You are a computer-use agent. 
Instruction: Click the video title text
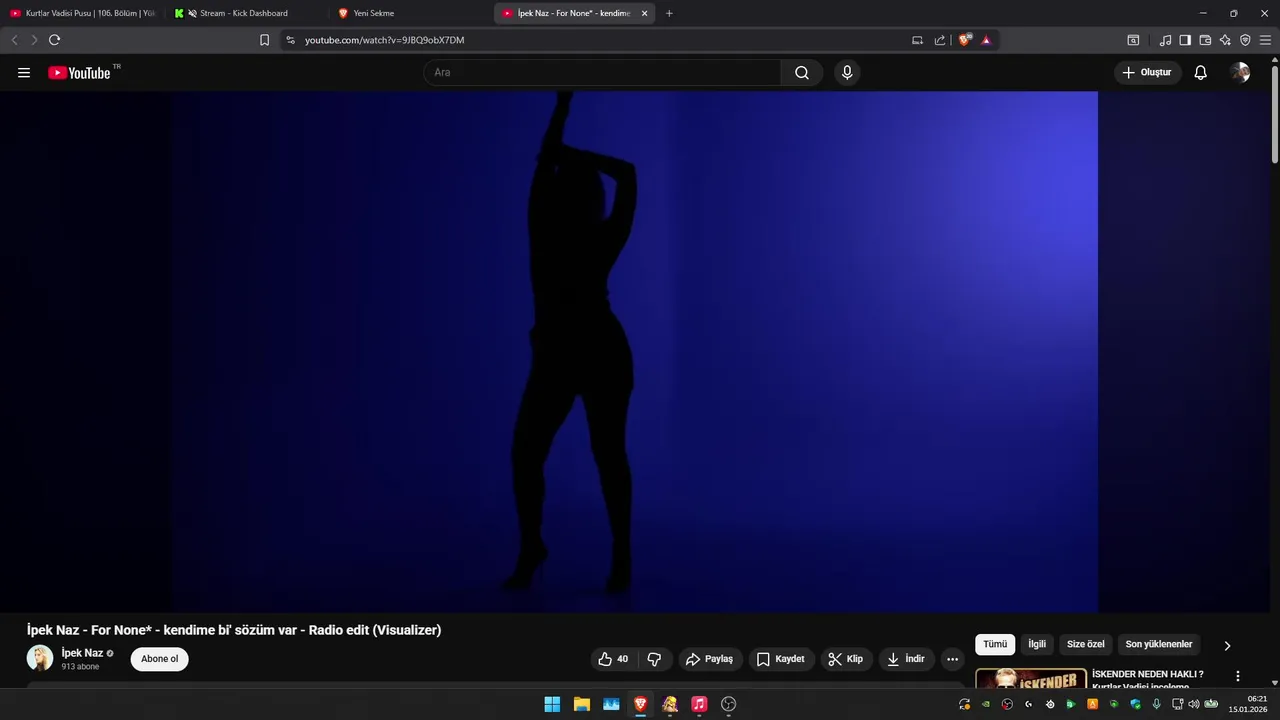pos(234,630)
